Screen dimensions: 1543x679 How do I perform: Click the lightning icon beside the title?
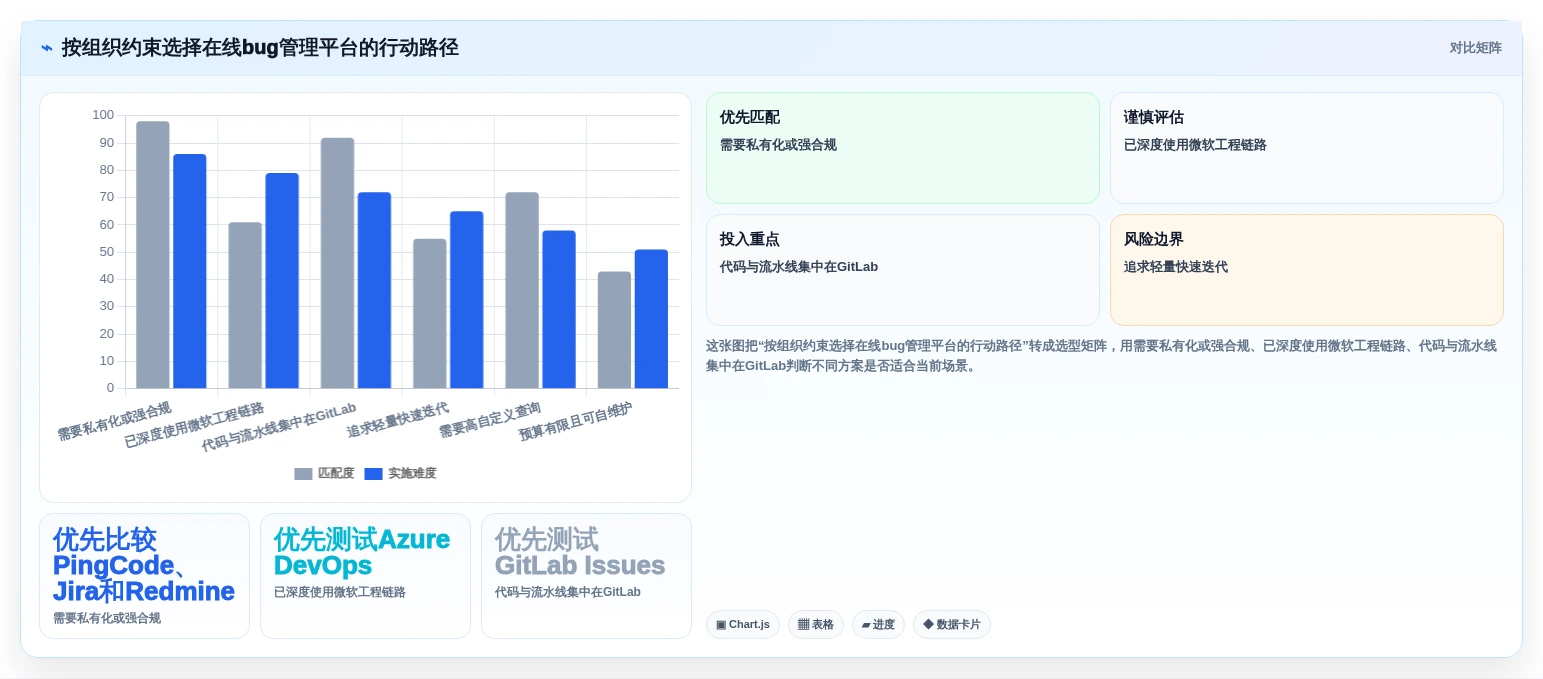[x=47, y=48]
